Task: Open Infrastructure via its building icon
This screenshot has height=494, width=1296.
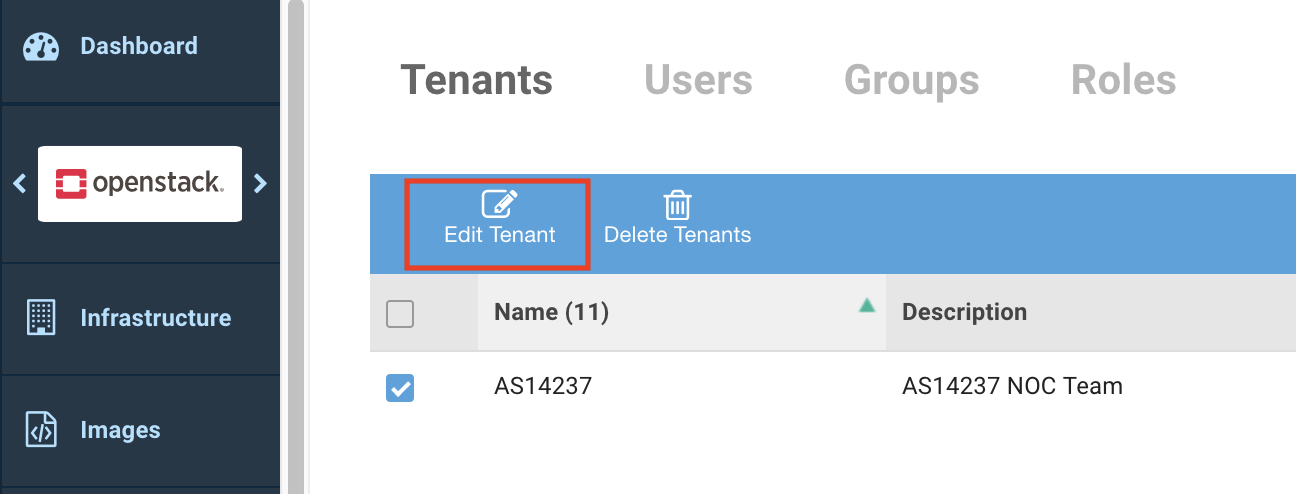Action: click(x=41, y=318)
